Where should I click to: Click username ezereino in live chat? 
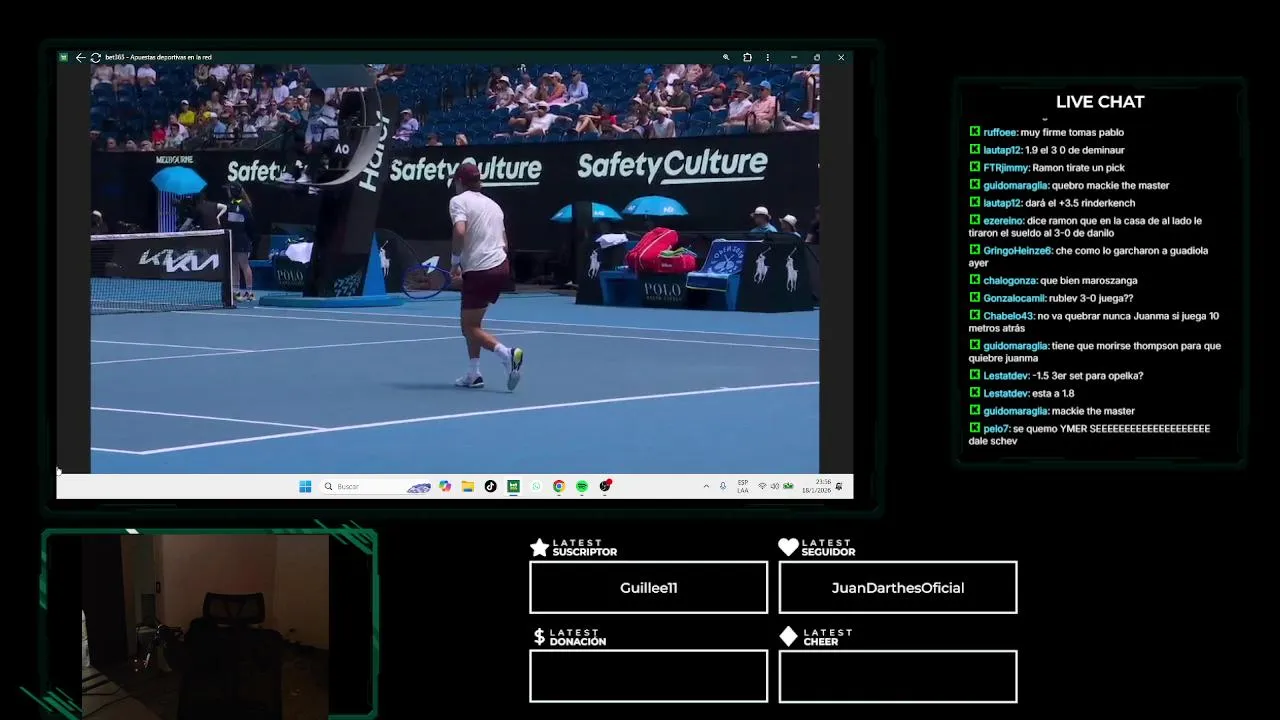click(x=1003, y=221)
